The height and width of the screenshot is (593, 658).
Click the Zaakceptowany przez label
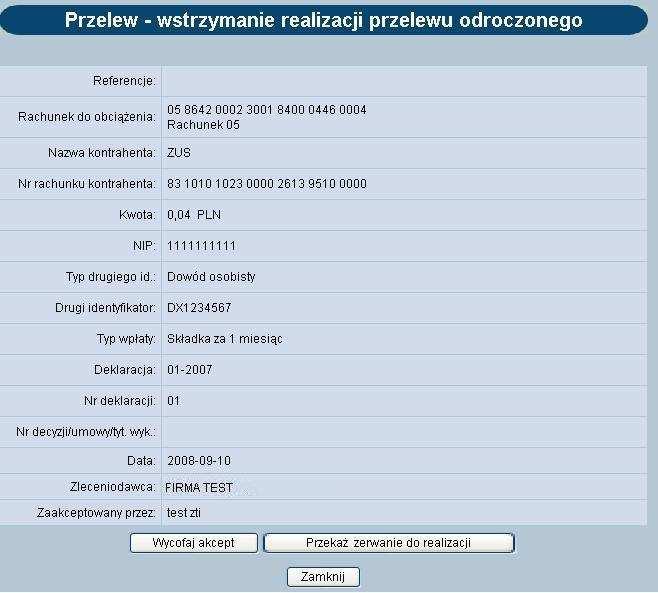point(97,513)
